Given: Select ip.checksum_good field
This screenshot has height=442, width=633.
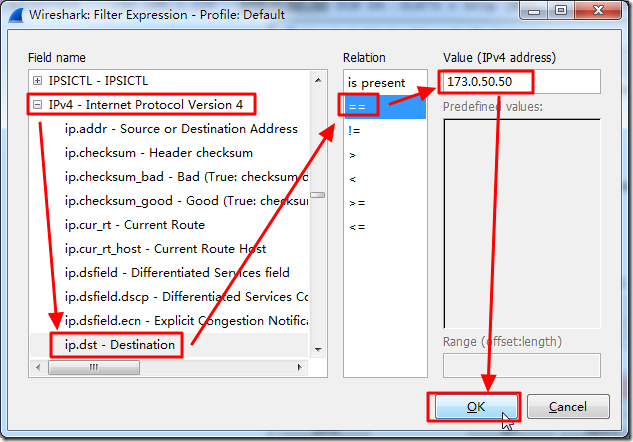Looking at the screenshot, I should 186,201.
